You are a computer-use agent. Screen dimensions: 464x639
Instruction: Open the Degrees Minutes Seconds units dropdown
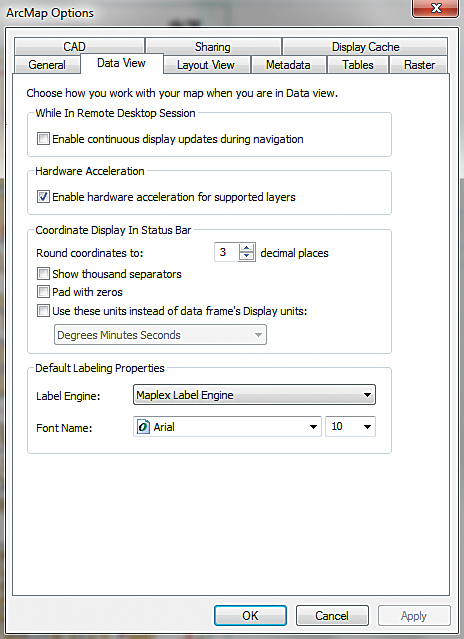coord(161,335)
